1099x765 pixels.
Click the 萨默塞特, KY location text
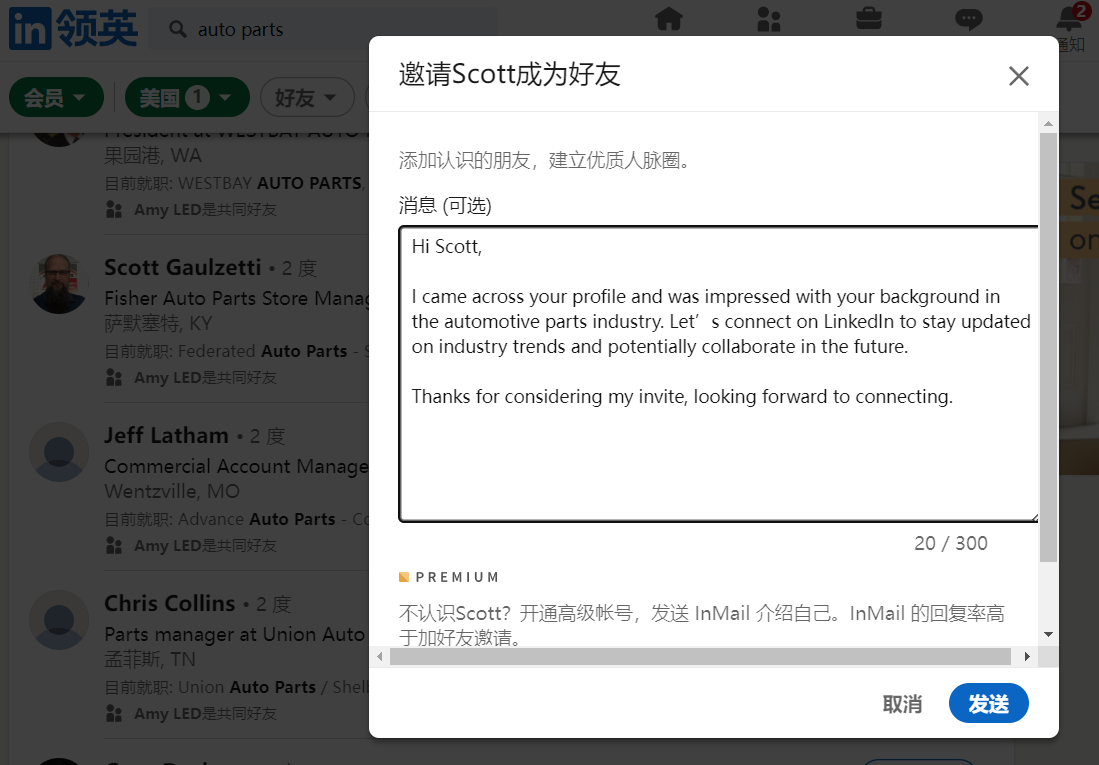point(158,323)
